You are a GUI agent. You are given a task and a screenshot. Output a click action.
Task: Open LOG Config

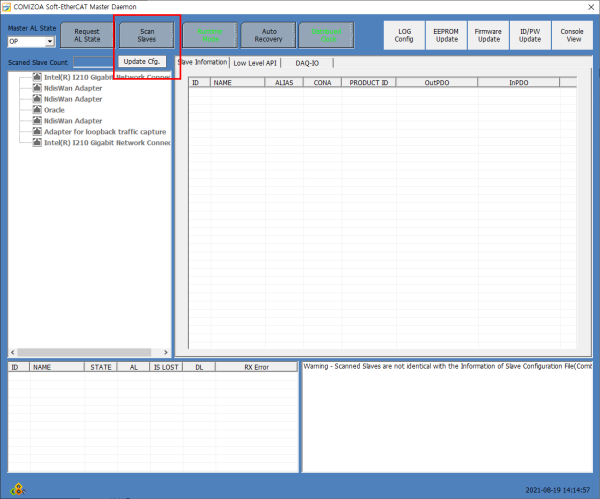click(404, 35)
